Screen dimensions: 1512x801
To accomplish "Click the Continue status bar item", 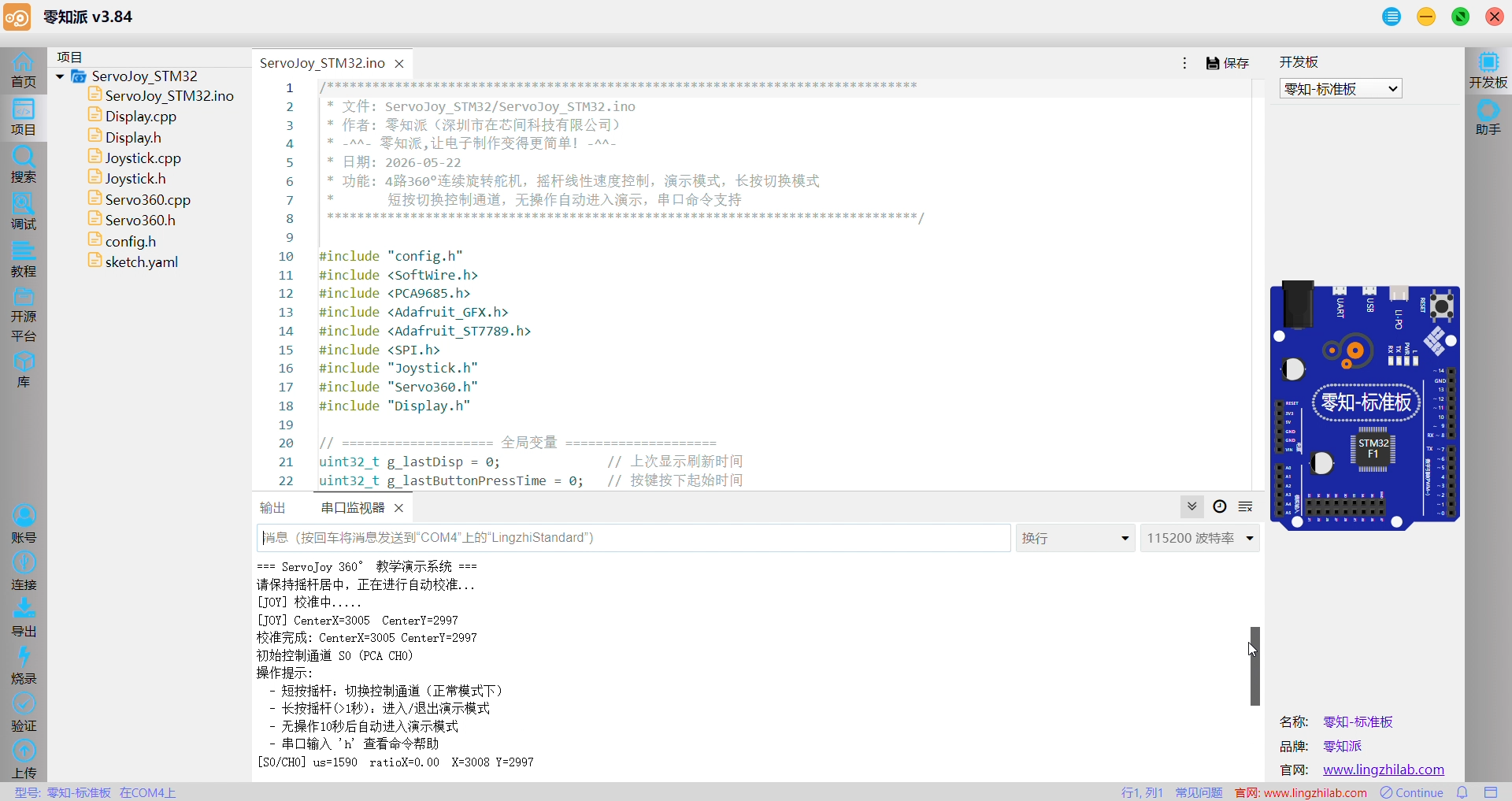I will [x=1411, y=792].
